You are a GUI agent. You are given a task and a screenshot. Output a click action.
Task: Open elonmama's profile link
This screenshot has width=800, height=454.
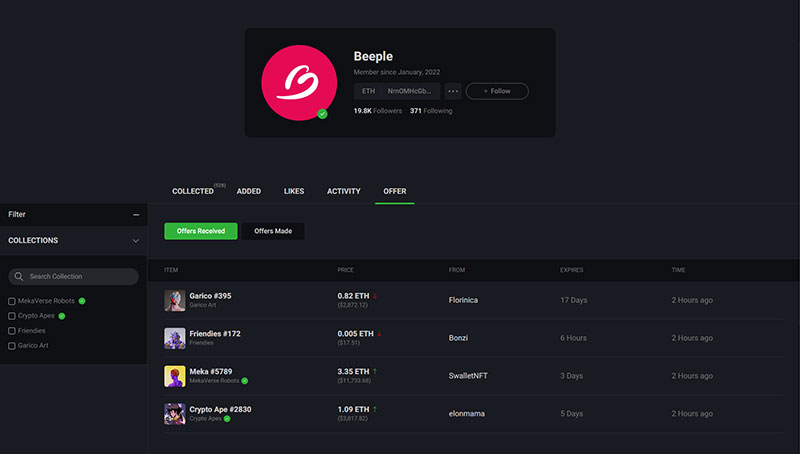click(x=467, y=413)
